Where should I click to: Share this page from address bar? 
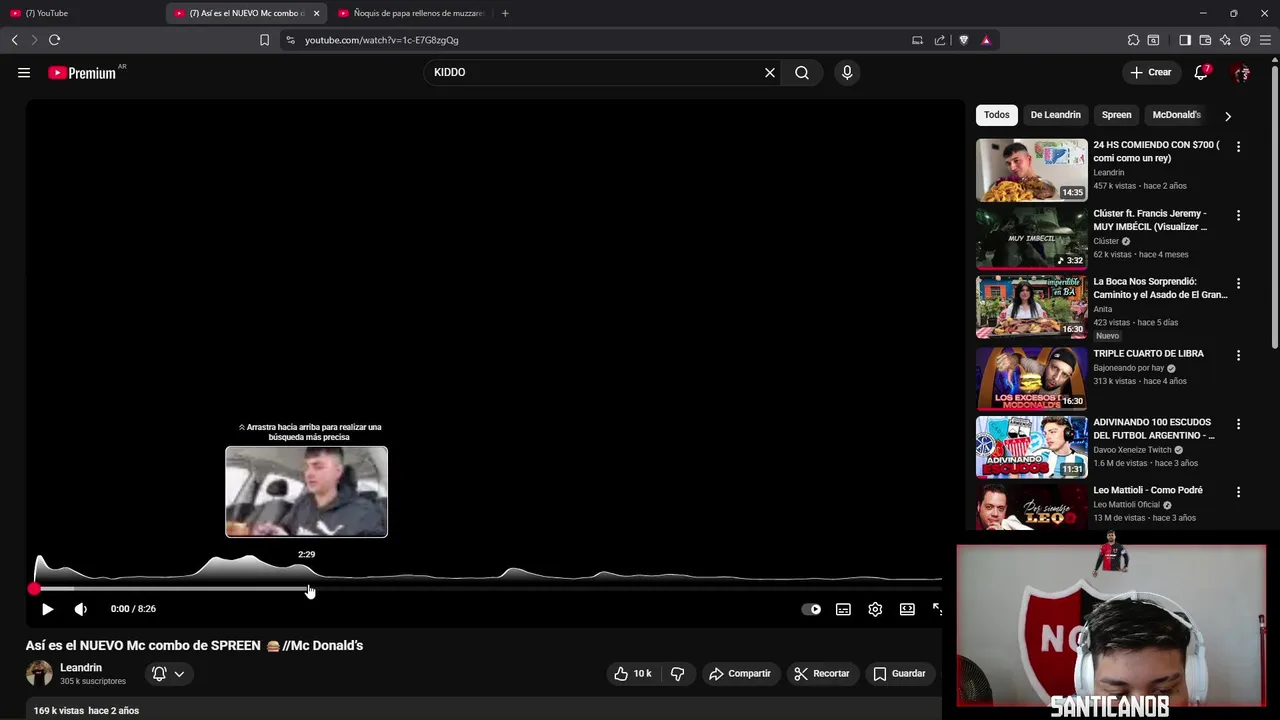click(940, 40)
